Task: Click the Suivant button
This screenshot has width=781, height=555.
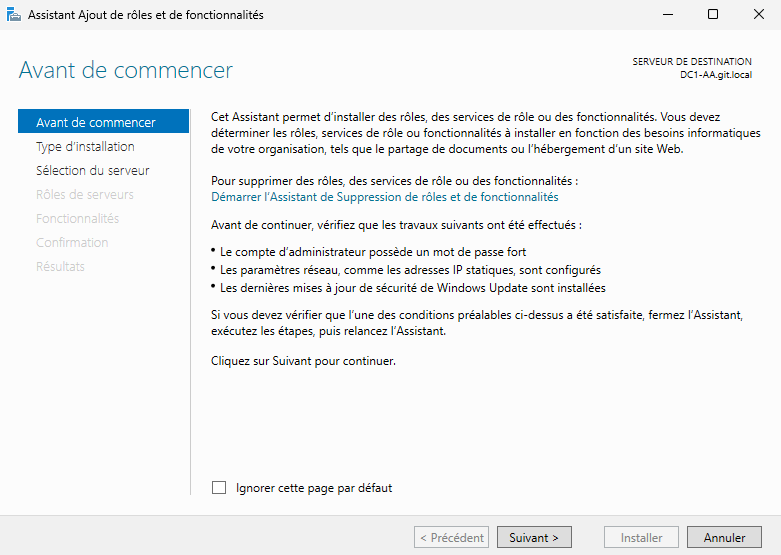Action: click(534, 538)
